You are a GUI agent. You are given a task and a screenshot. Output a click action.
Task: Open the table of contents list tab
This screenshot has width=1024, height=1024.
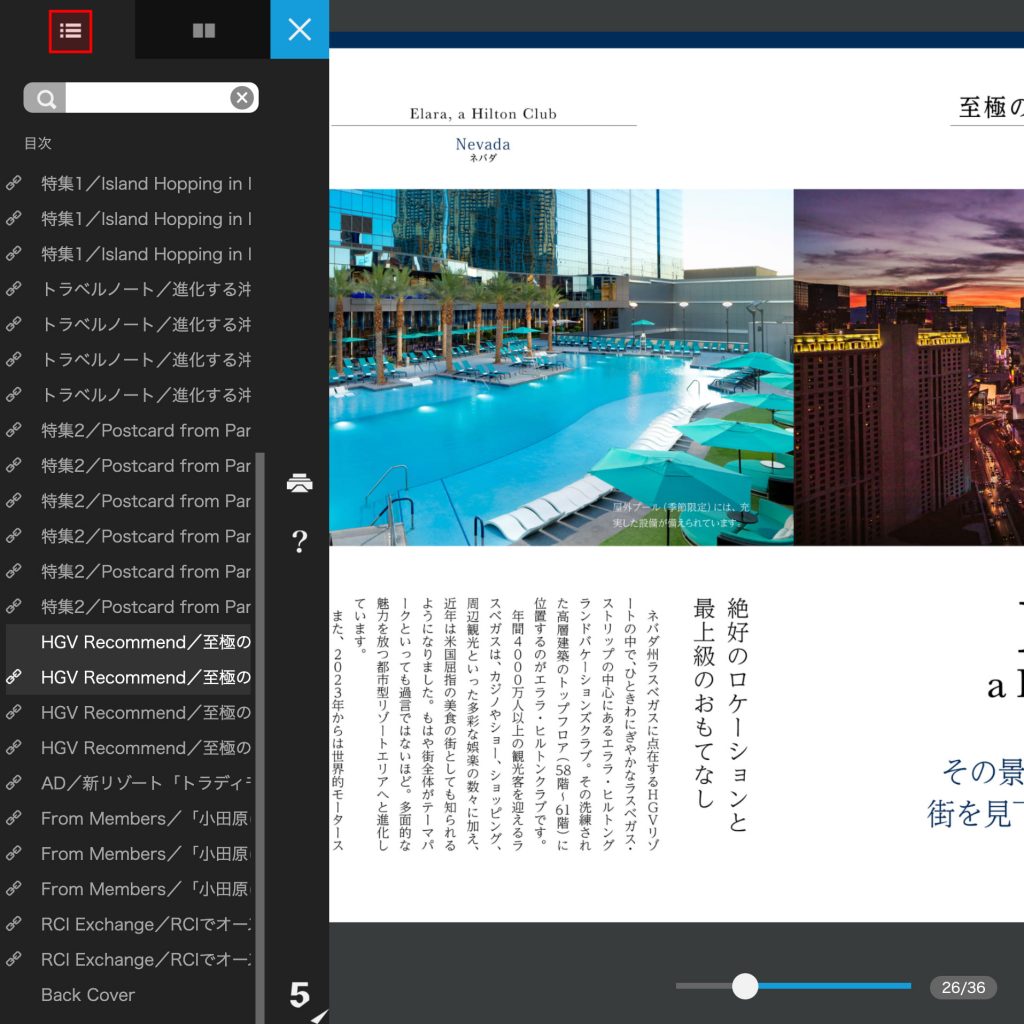coord(70,31)
